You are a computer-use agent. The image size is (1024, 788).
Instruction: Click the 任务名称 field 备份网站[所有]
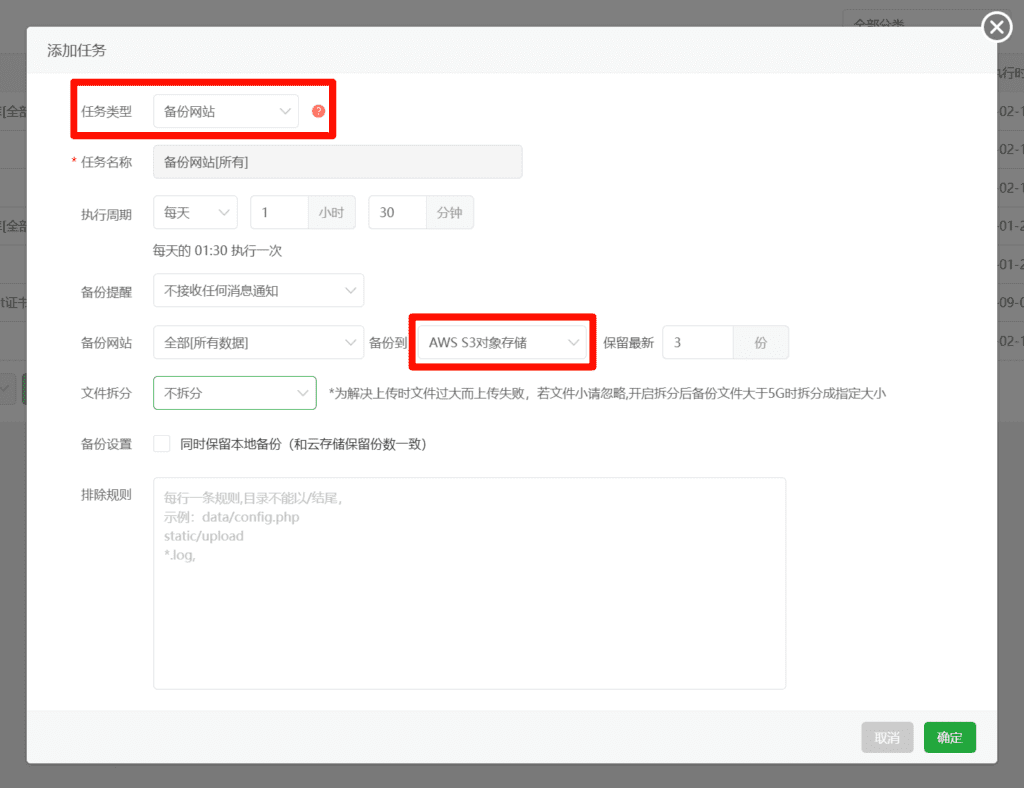coord(337,162)
